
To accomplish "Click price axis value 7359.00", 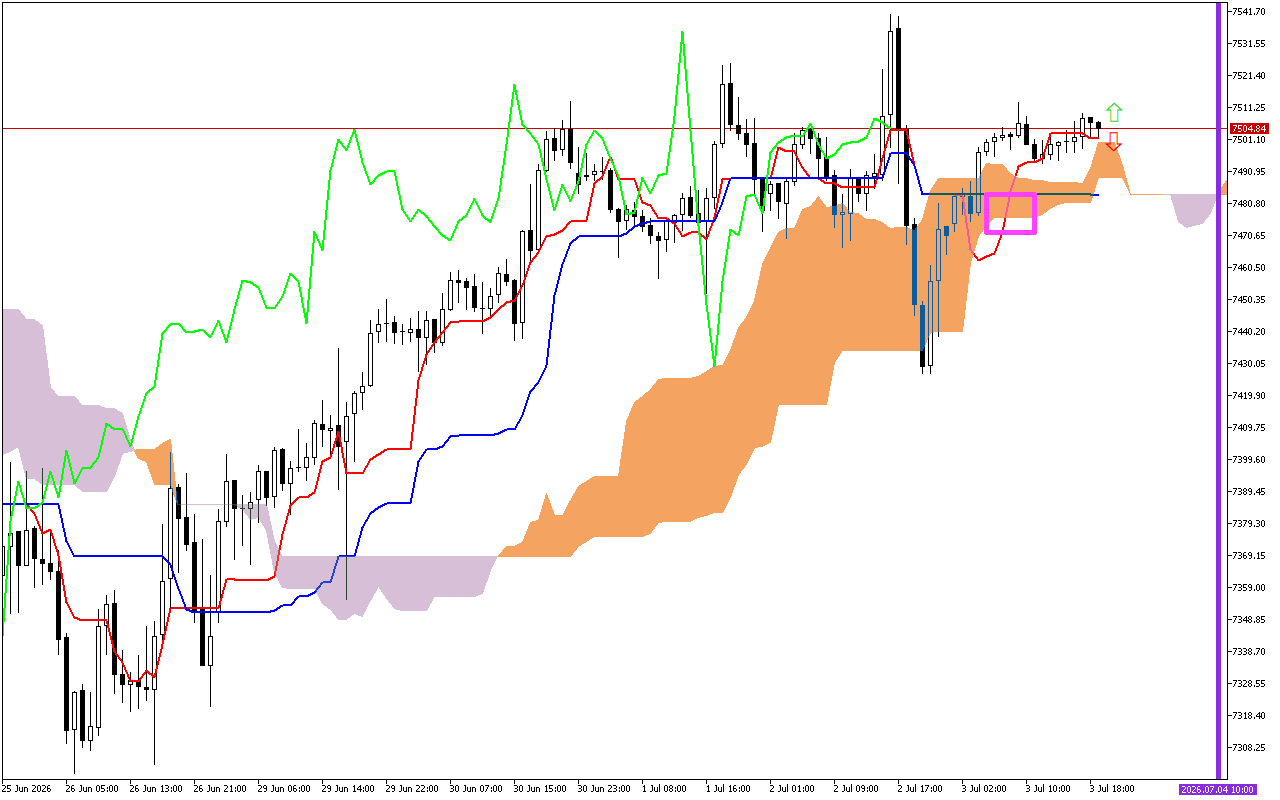I will point(1250,588).
